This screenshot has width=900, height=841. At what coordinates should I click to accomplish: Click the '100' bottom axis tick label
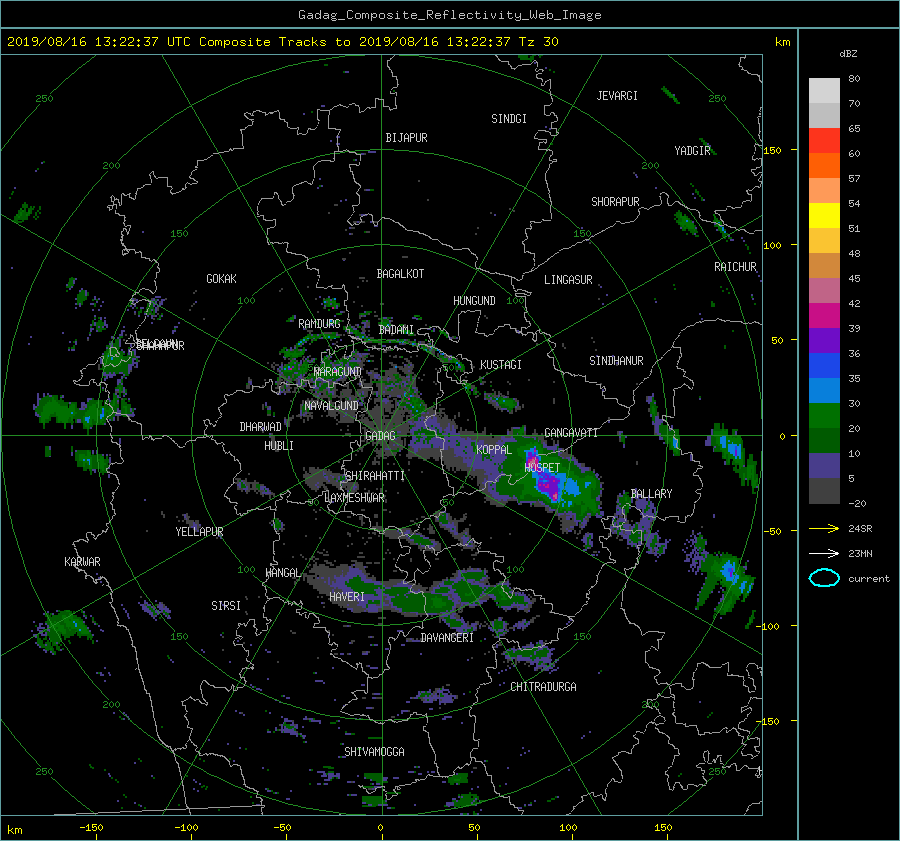pos(568,827)
